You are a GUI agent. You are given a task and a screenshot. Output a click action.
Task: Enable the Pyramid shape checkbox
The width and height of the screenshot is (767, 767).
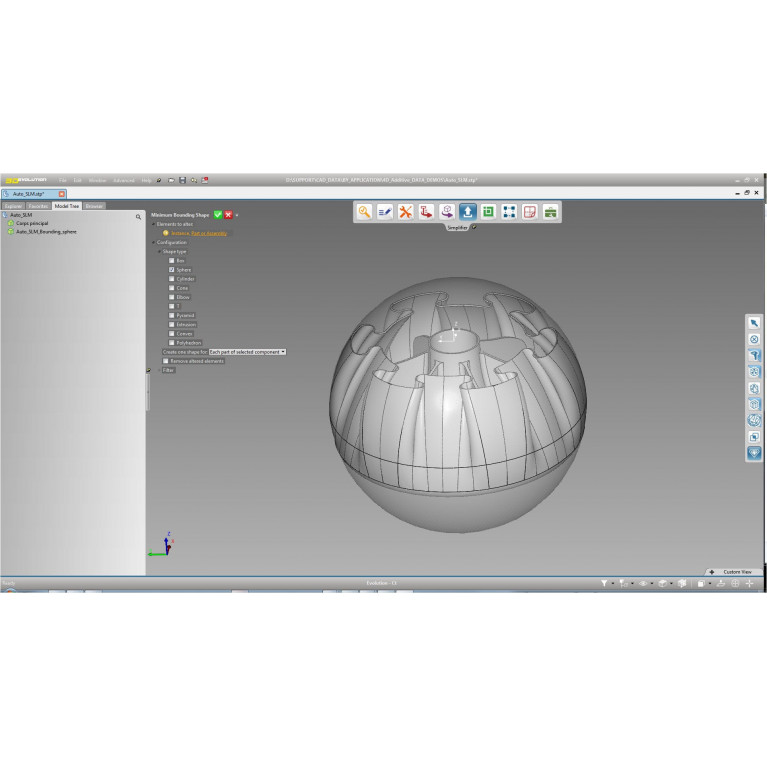point(172,316)
